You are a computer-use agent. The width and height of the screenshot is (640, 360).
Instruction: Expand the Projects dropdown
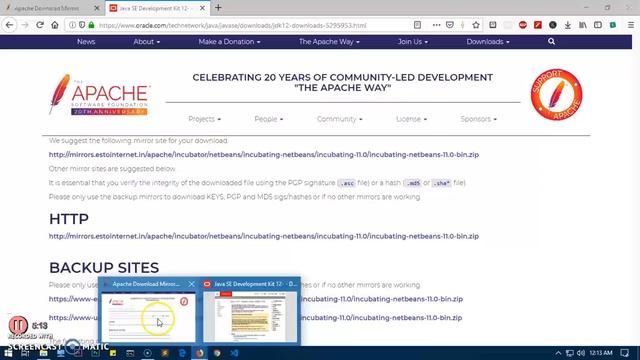click(204, 119)
